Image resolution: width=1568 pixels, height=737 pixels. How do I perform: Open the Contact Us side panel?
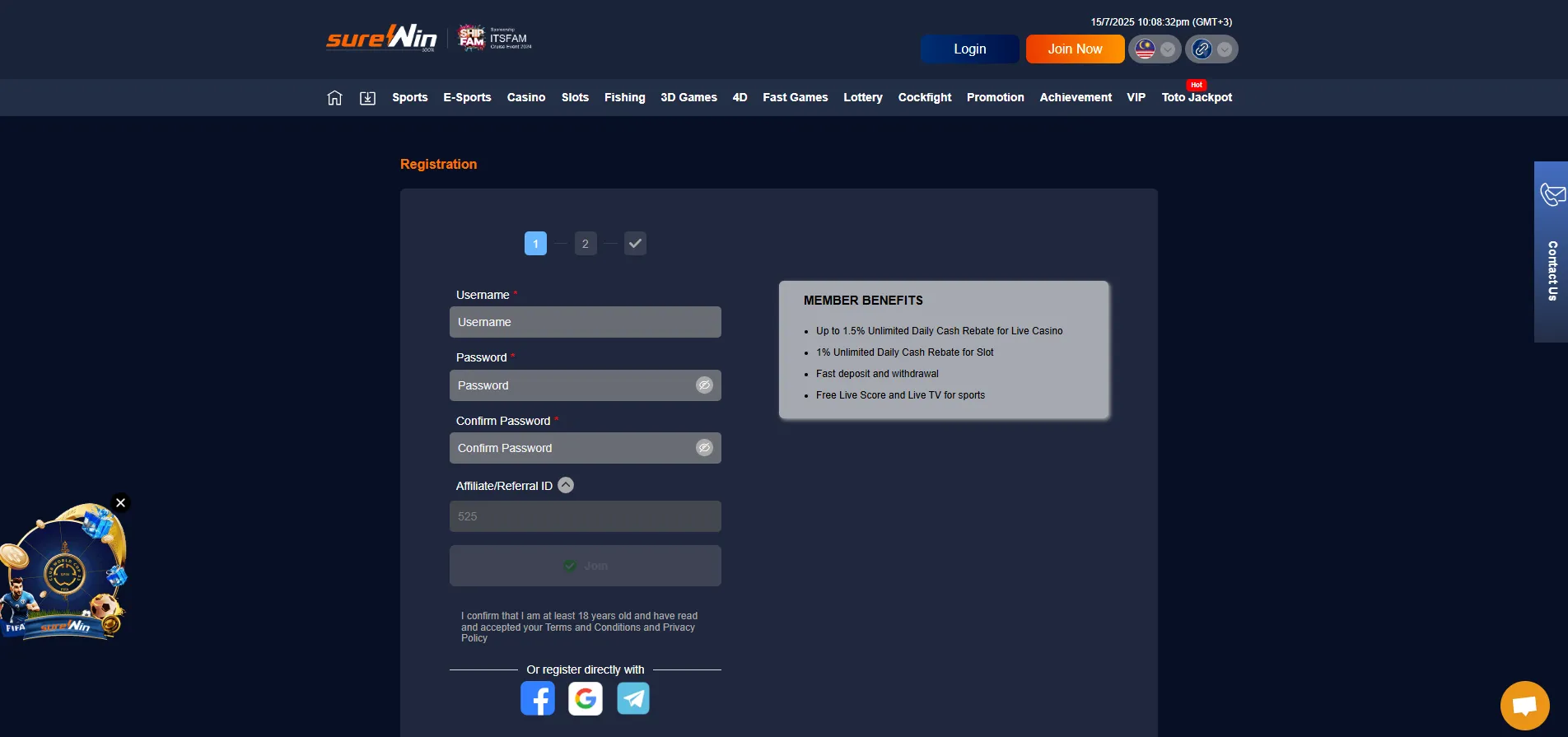tap(1551, 252)
